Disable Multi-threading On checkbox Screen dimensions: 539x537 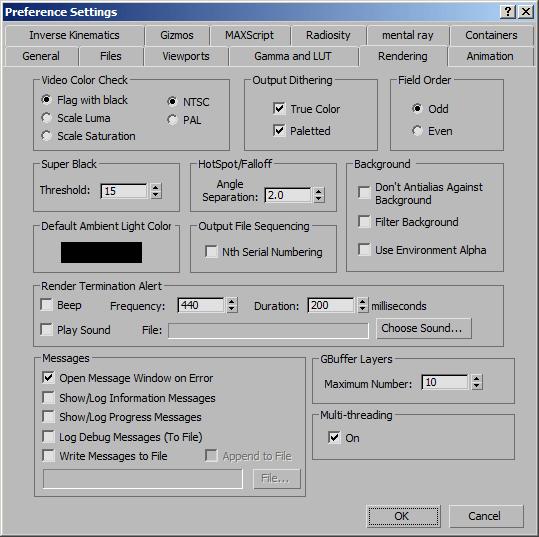coord(334,437)
